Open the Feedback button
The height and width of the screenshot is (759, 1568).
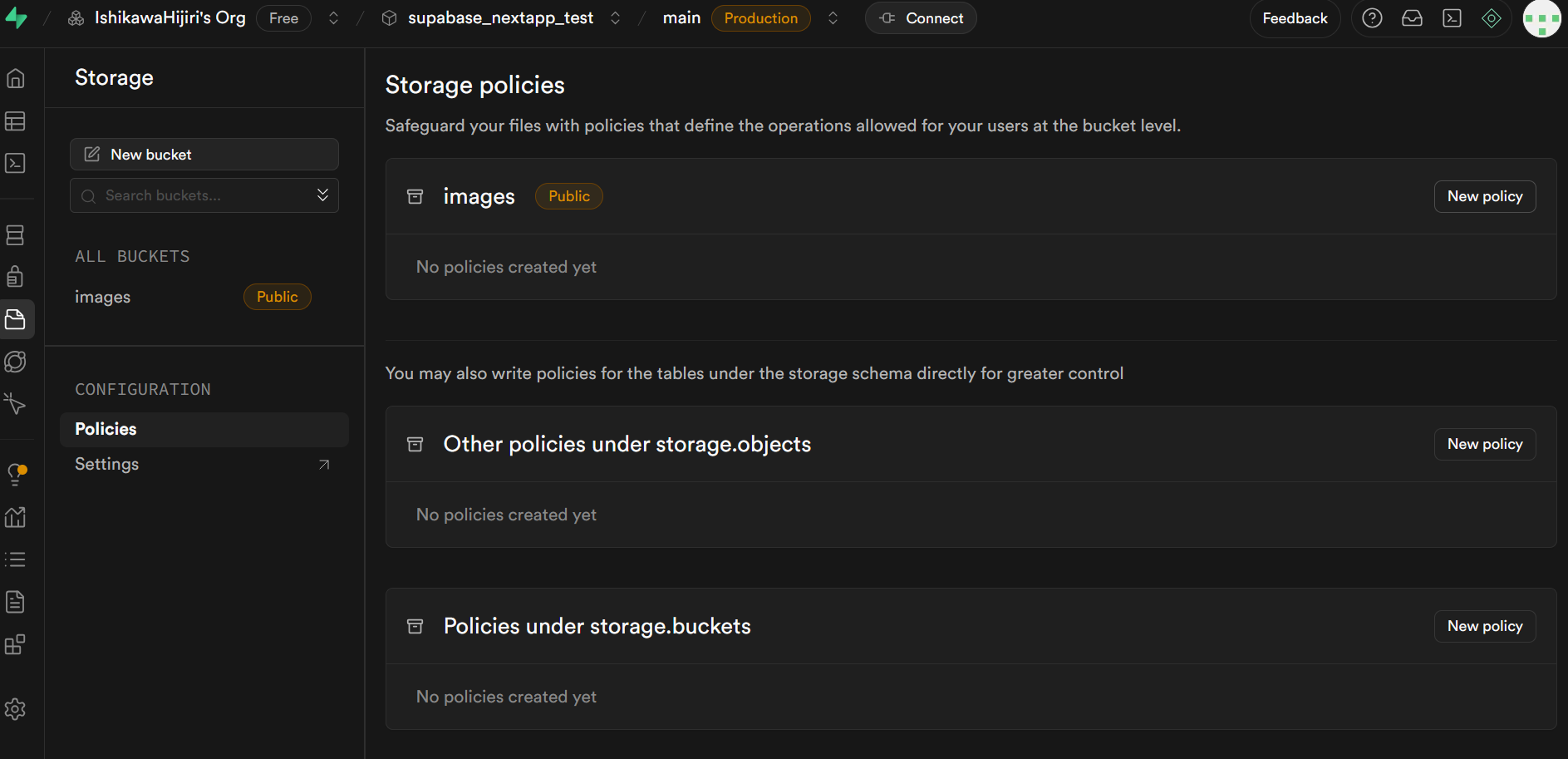coord(1295,18)
